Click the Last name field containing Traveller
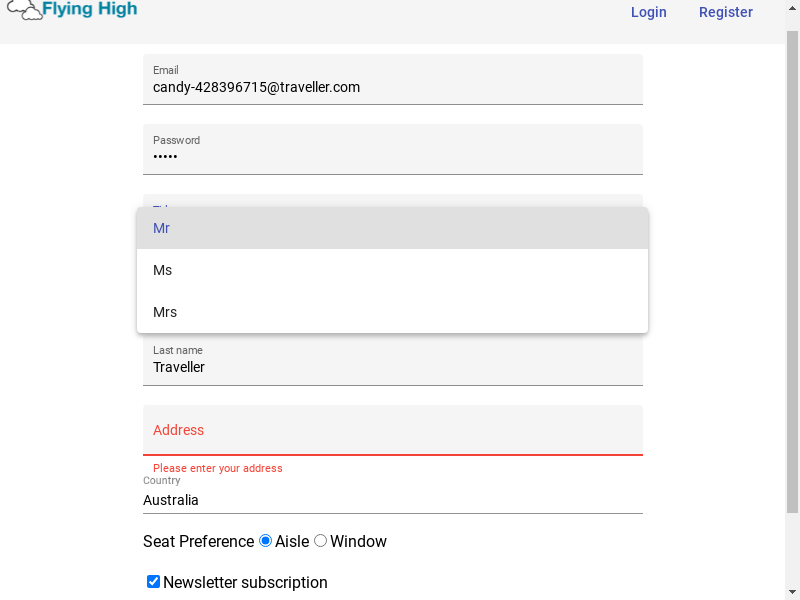Screen dimensions: 800x600 click(x=392, y=360)
